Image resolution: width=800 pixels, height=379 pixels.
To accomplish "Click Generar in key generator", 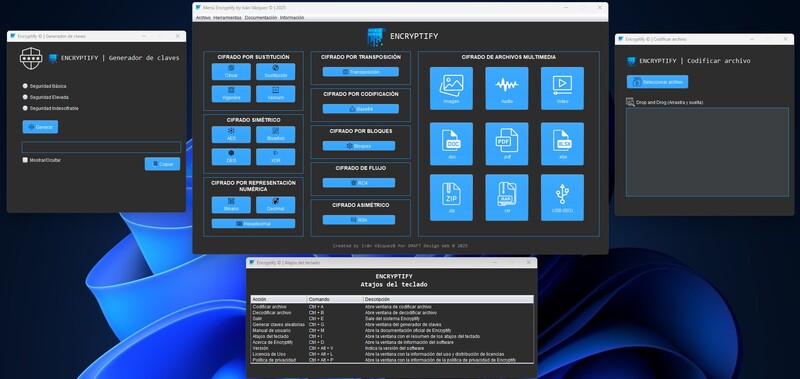I will click(40, 127).
